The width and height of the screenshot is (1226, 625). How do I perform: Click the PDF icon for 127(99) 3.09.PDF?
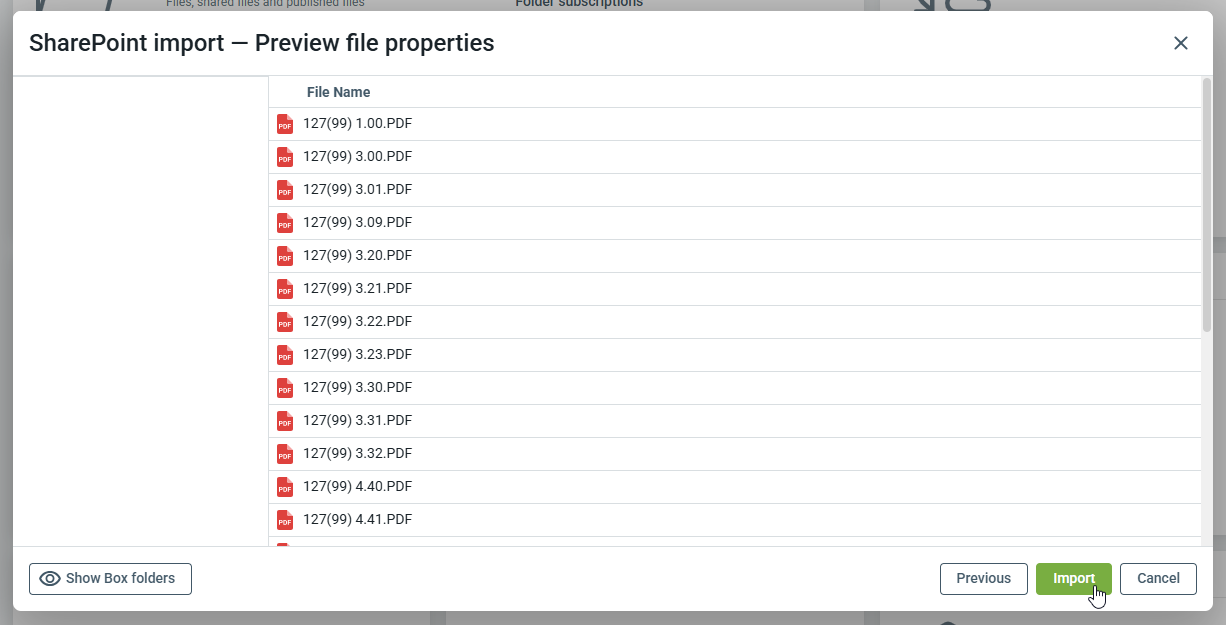[x=285, y=223]
